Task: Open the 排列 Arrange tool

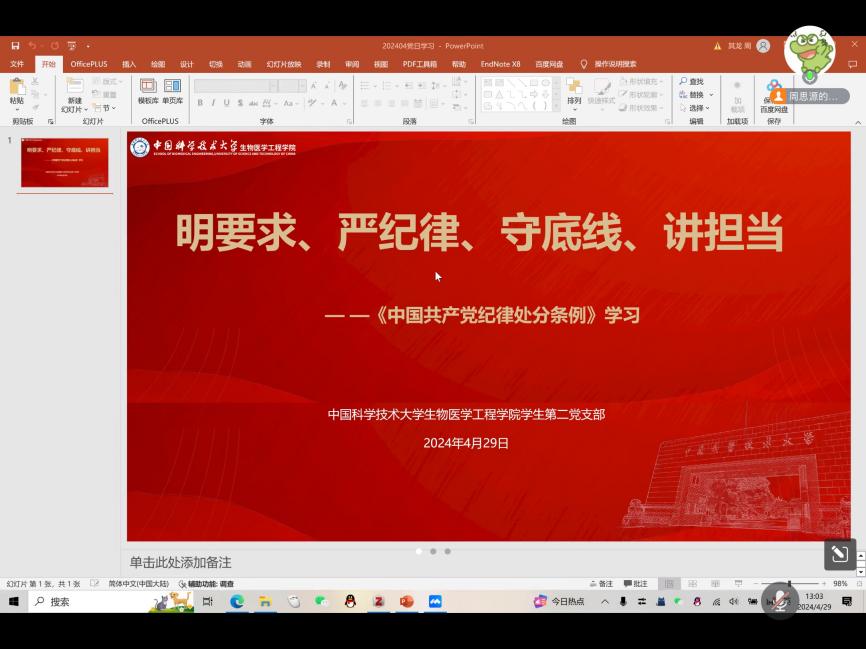Action: tap(574, 92)
